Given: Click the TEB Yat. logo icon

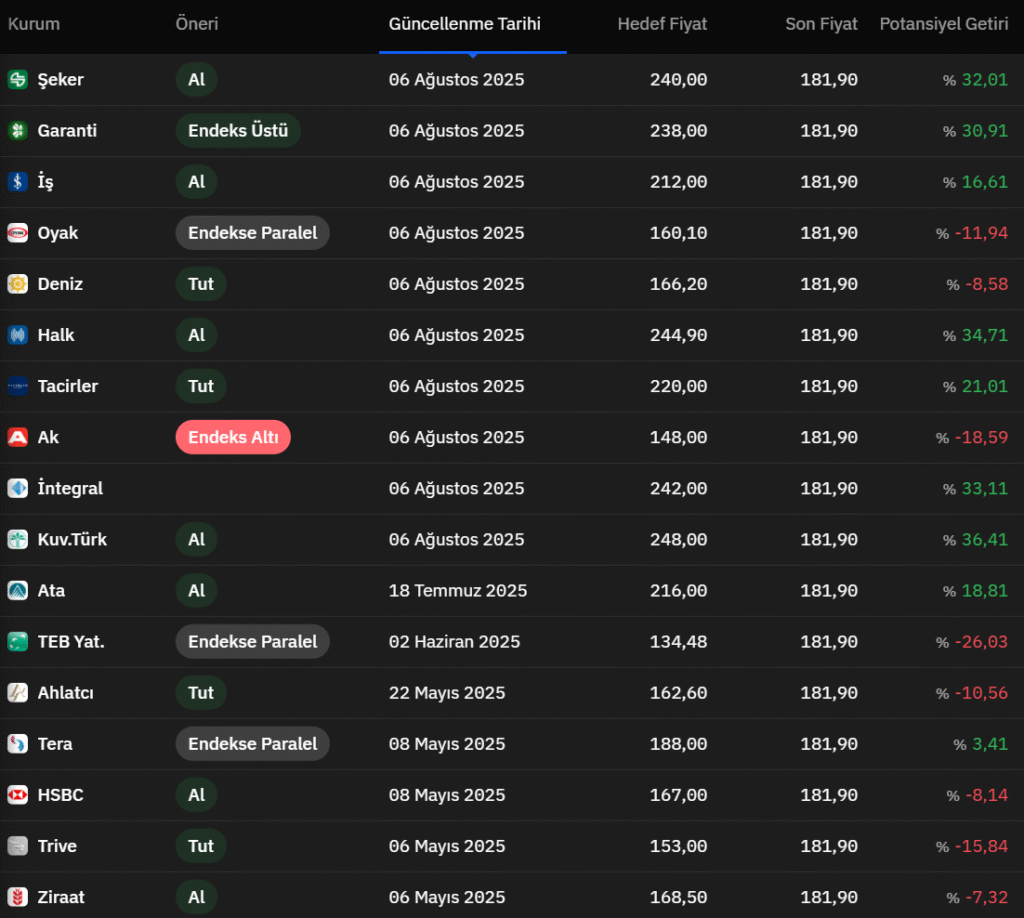Looking at the screenshot, I should point(18,642).
